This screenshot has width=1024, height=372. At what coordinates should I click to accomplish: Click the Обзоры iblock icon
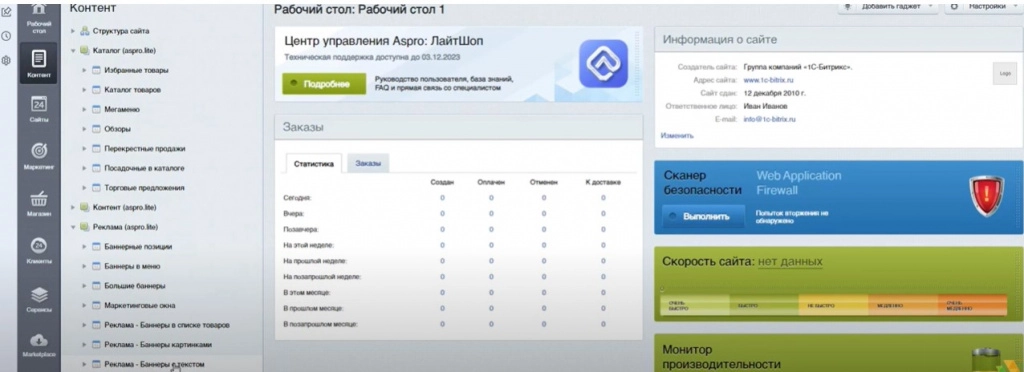[x=97, y=129]
